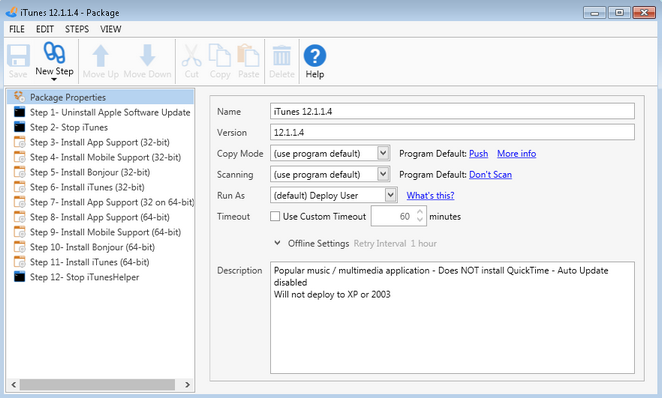The width and height of the screenshot is (662, 398).
Task: Select 'Step 9- Install Mobile Support (64-bit)' label
Action: pos(105,232)
